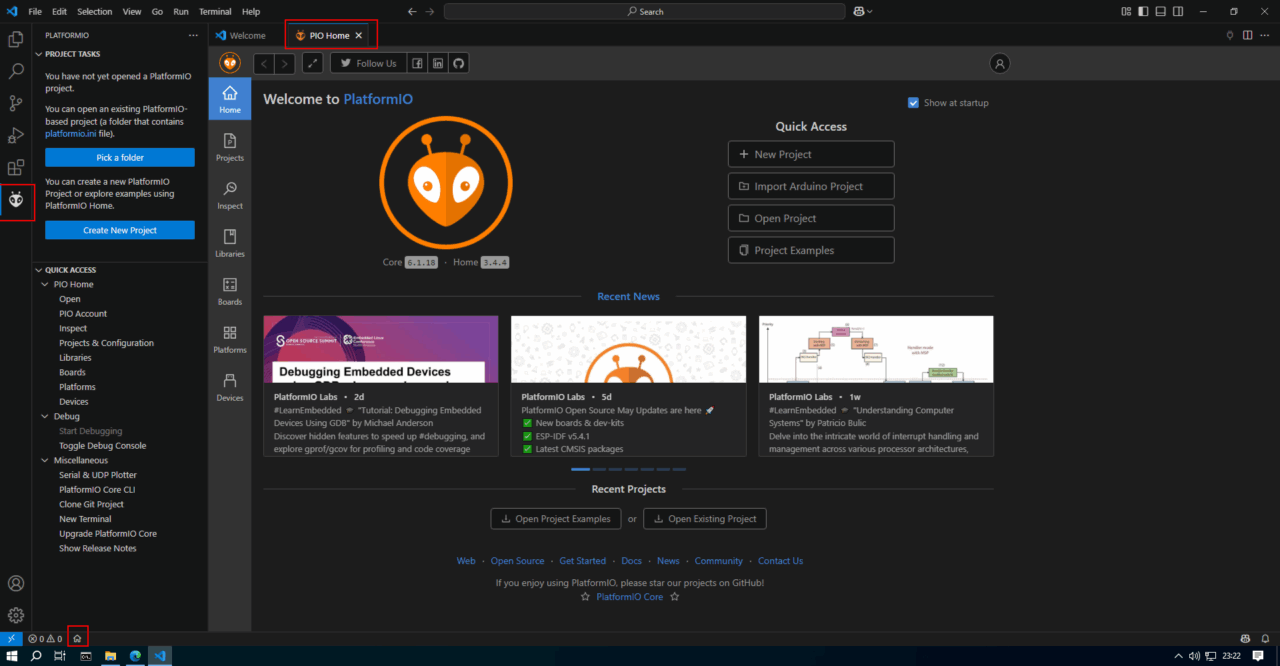Screen dimensions: 1280x666
Task: Open the Manage gear in the activity bar
Action: [16, 615]
